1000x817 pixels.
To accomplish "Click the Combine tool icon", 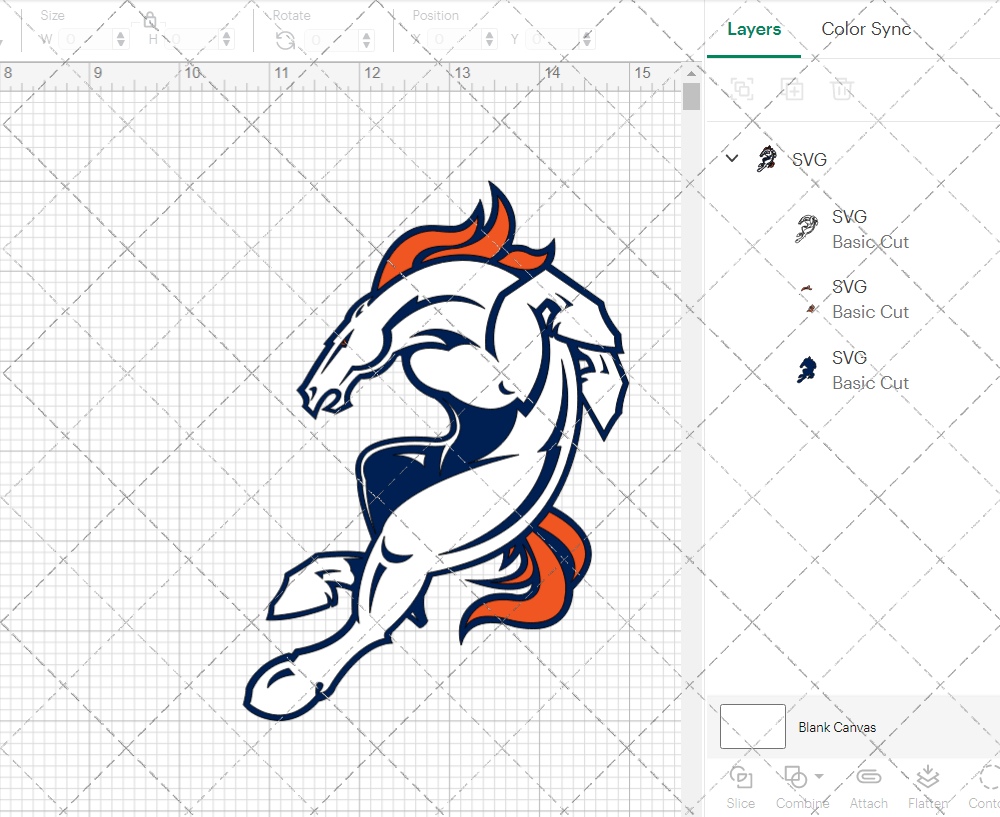I will [795, 777].
